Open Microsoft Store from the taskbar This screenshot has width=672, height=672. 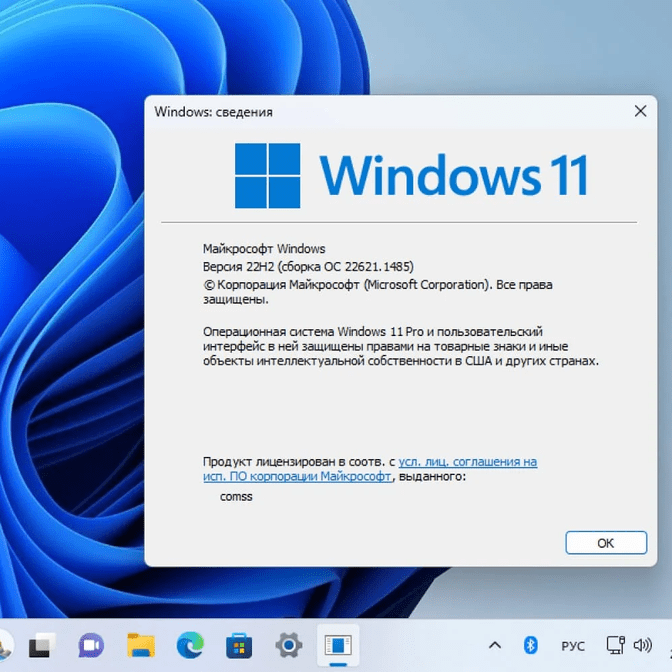(x=239, y=645)
